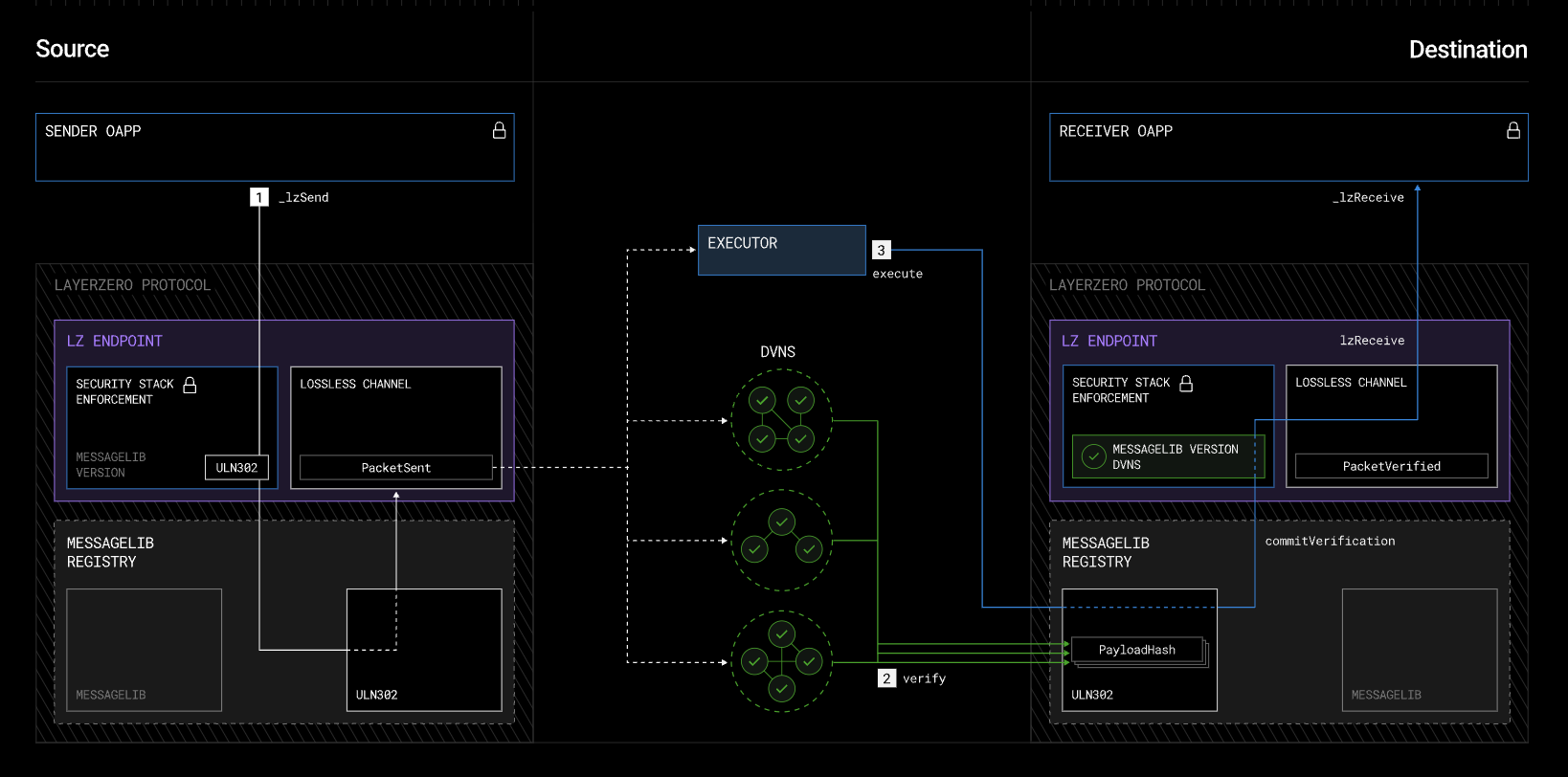Click the PacketSent box in the Lossless Channel

(x=396, y=467)
